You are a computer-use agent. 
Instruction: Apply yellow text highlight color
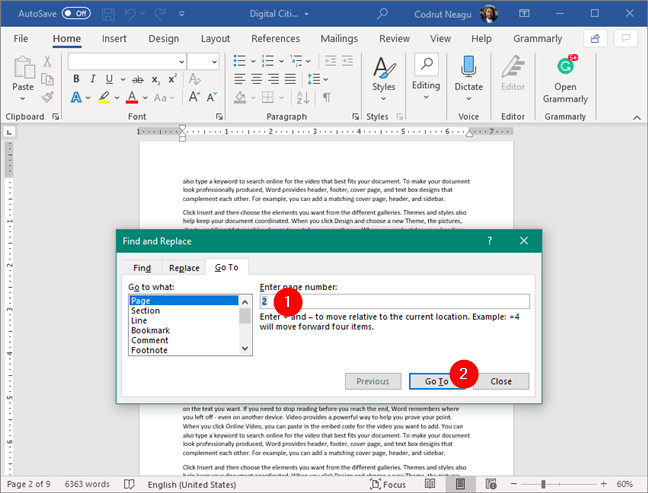click(104, 98)
